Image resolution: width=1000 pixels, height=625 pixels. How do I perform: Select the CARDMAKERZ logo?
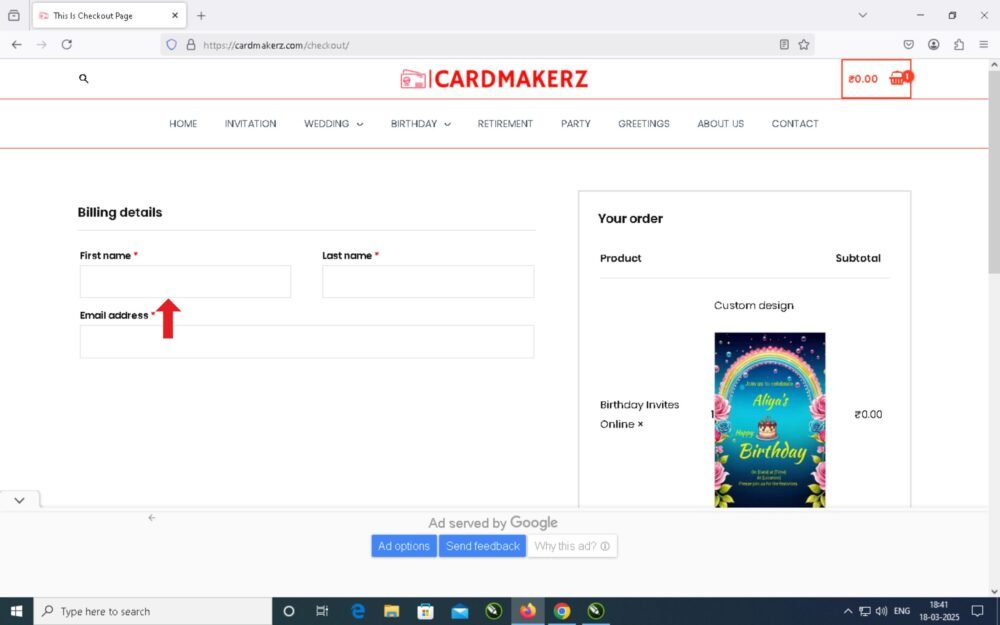[493, 78]
